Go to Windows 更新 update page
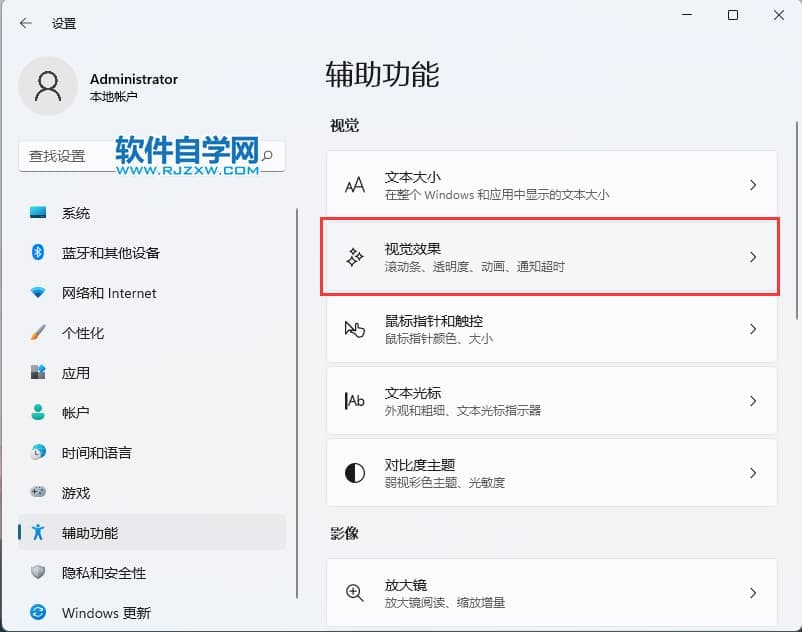The image size is (802, 632). 105,613
